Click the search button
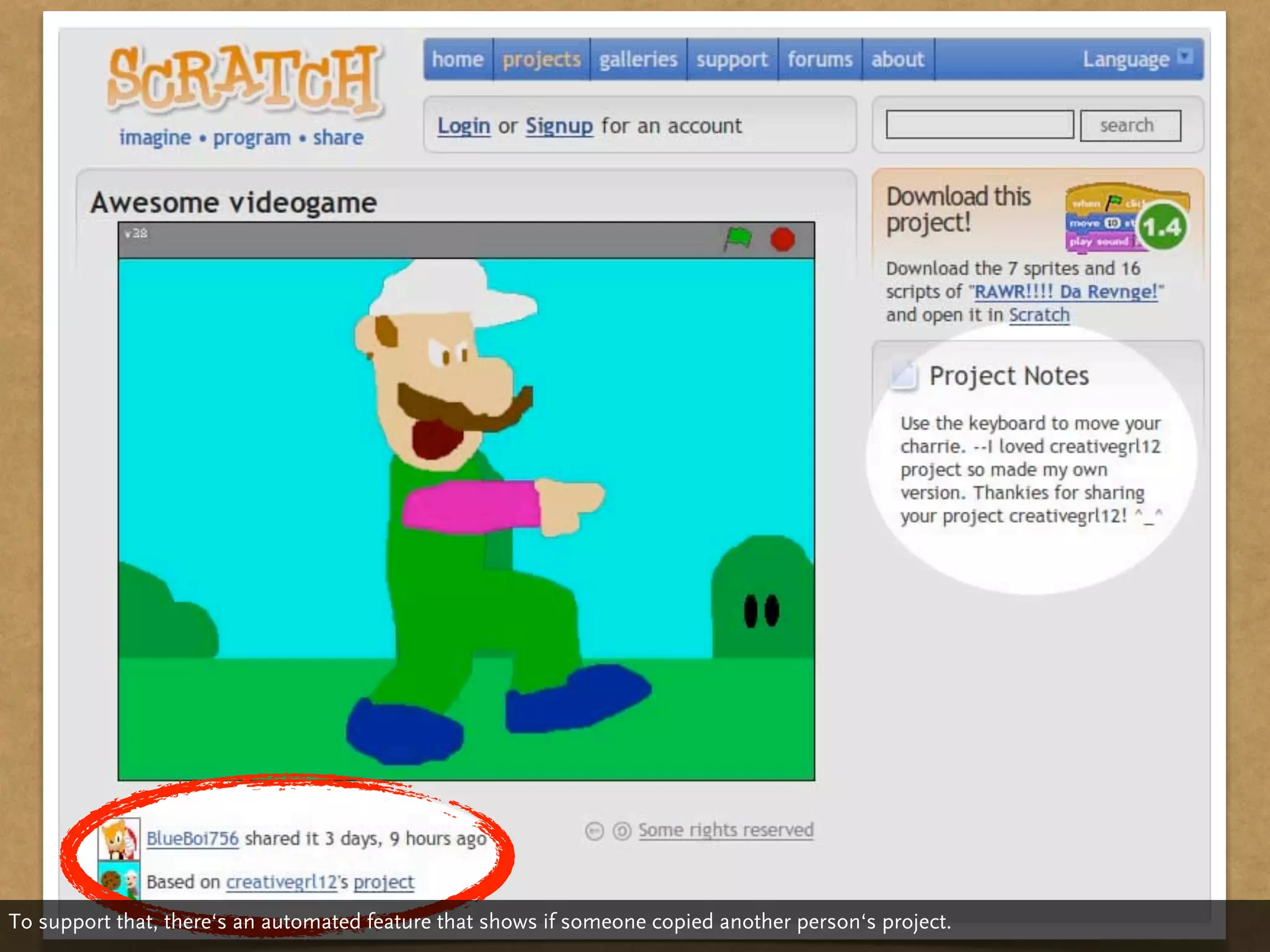Screen dimensions: 1270x952 click(1130, 125)
